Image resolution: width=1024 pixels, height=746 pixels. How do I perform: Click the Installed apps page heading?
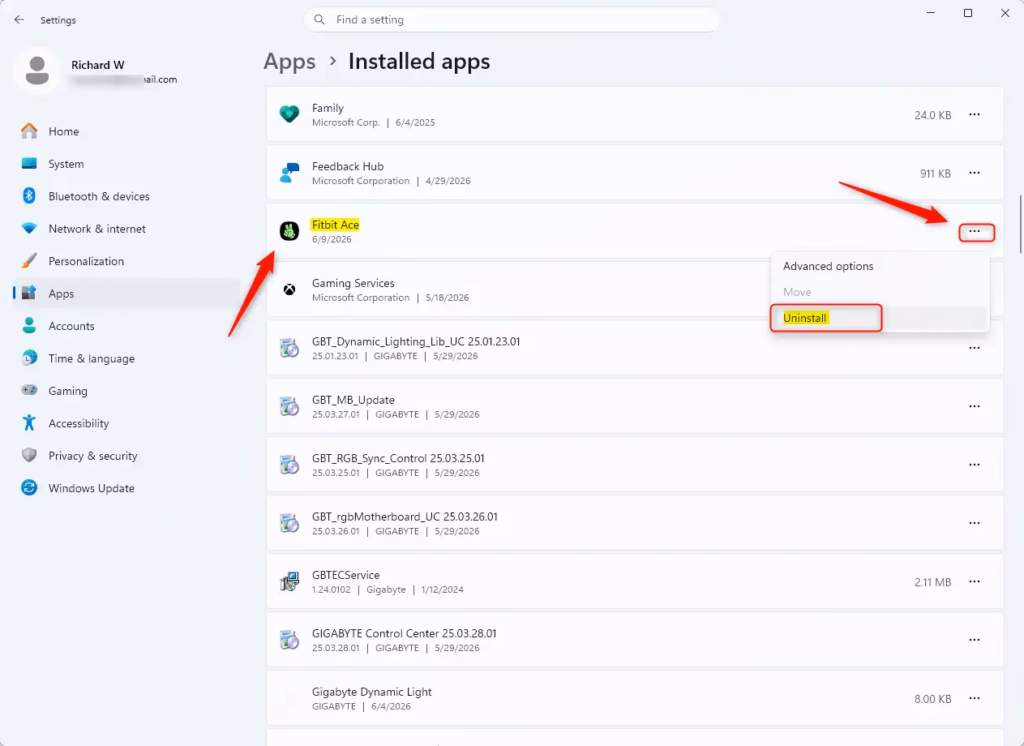tap(419, 61)
